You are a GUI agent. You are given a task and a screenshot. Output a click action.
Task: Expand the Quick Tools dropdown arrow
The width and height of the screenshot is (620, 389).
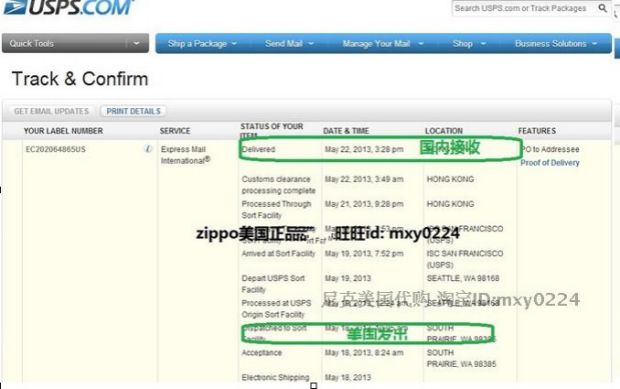[x=136, y=43]
